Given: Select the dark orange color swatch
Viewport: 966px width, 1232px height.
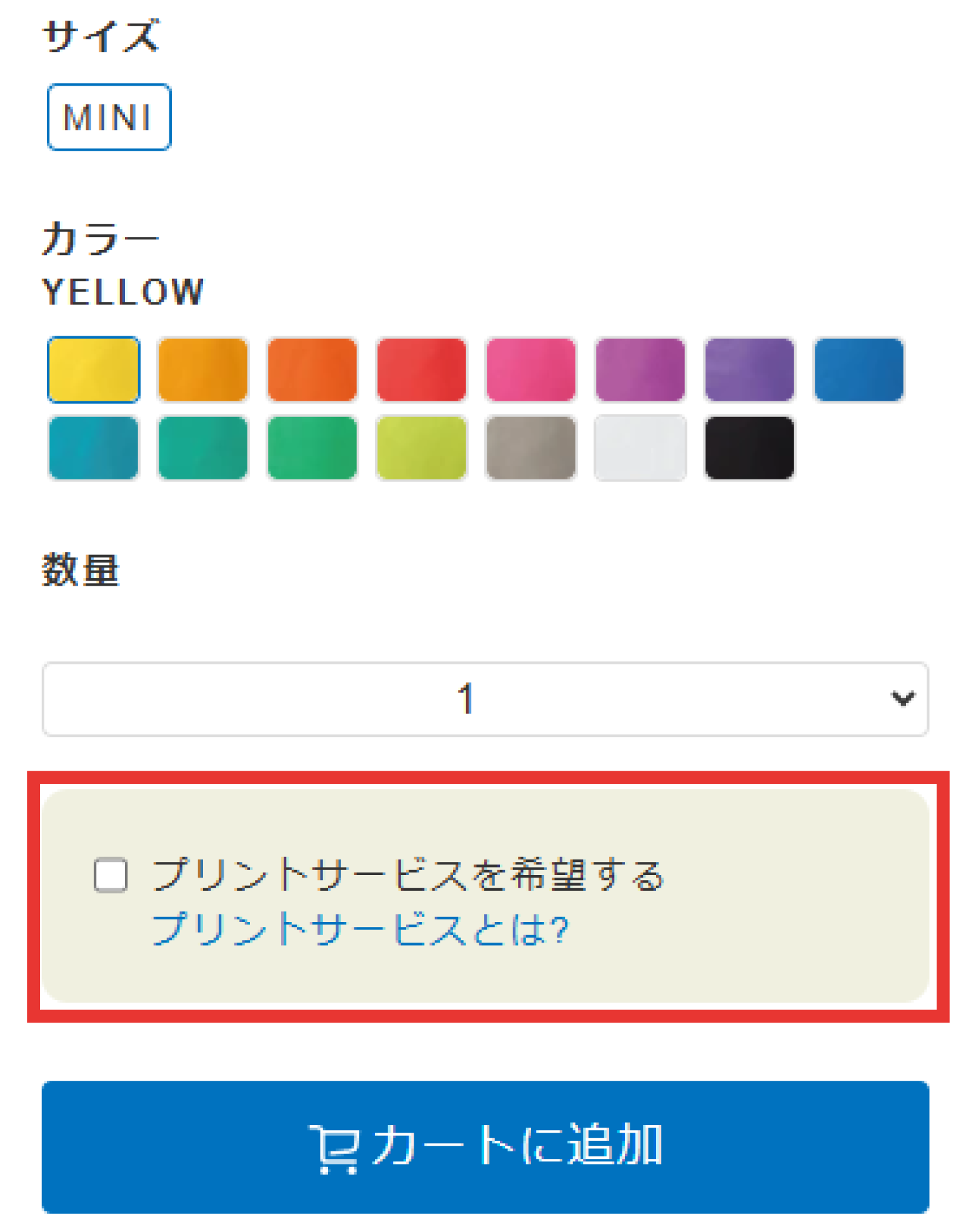Looking at the screenshot, I should tap(312, 369).
